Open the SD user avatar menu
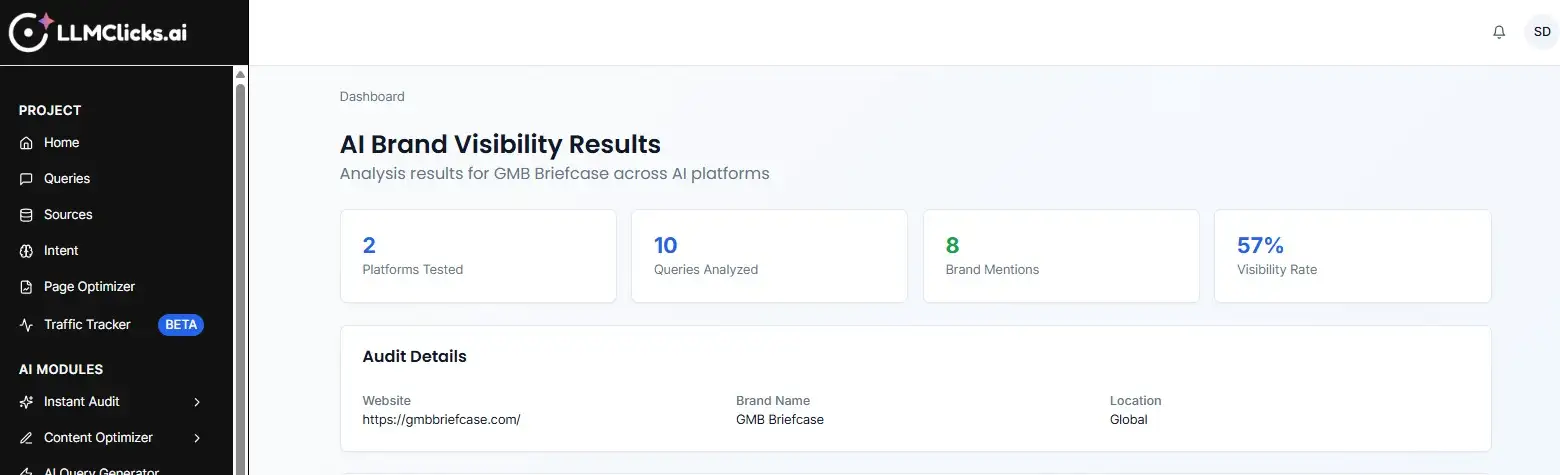This screenshot has width=1560, height=475. [1541, 32]
